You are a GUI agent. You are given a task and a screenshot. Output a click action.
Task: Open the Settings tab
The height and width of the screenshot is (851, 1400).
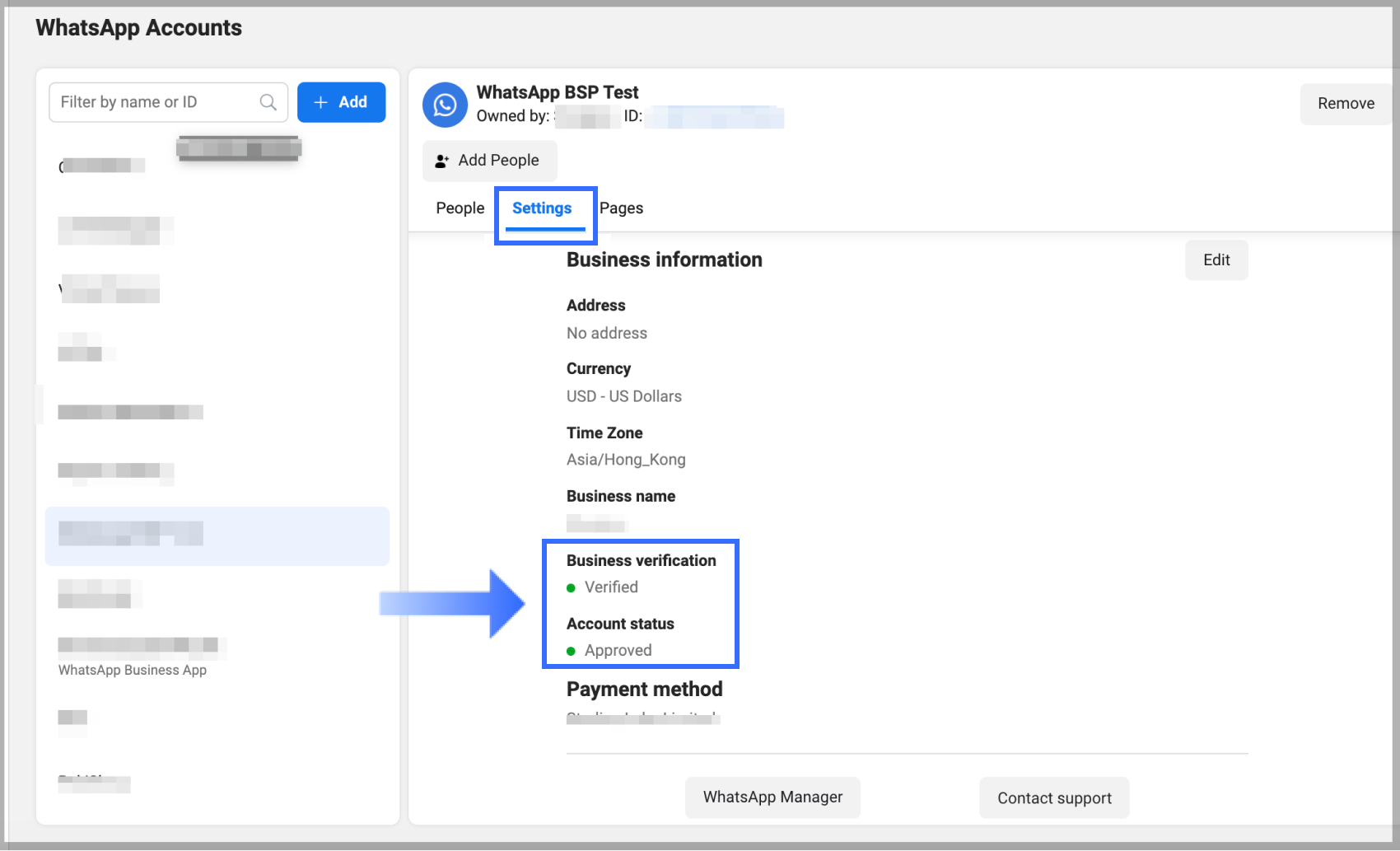point(542,208)
